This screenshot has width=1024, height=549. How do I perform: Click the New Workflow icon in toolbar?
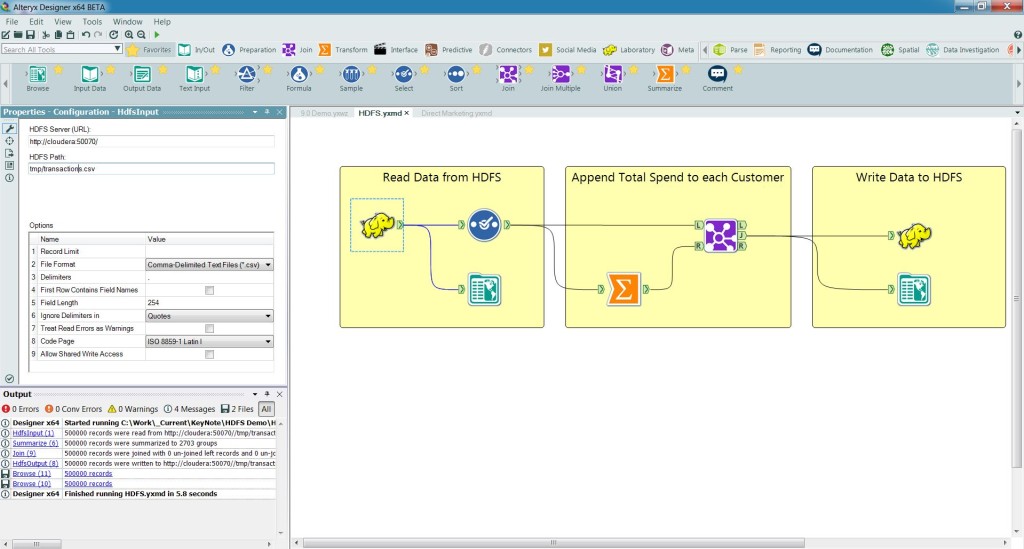pyautogui.click(x=6, y=35)
